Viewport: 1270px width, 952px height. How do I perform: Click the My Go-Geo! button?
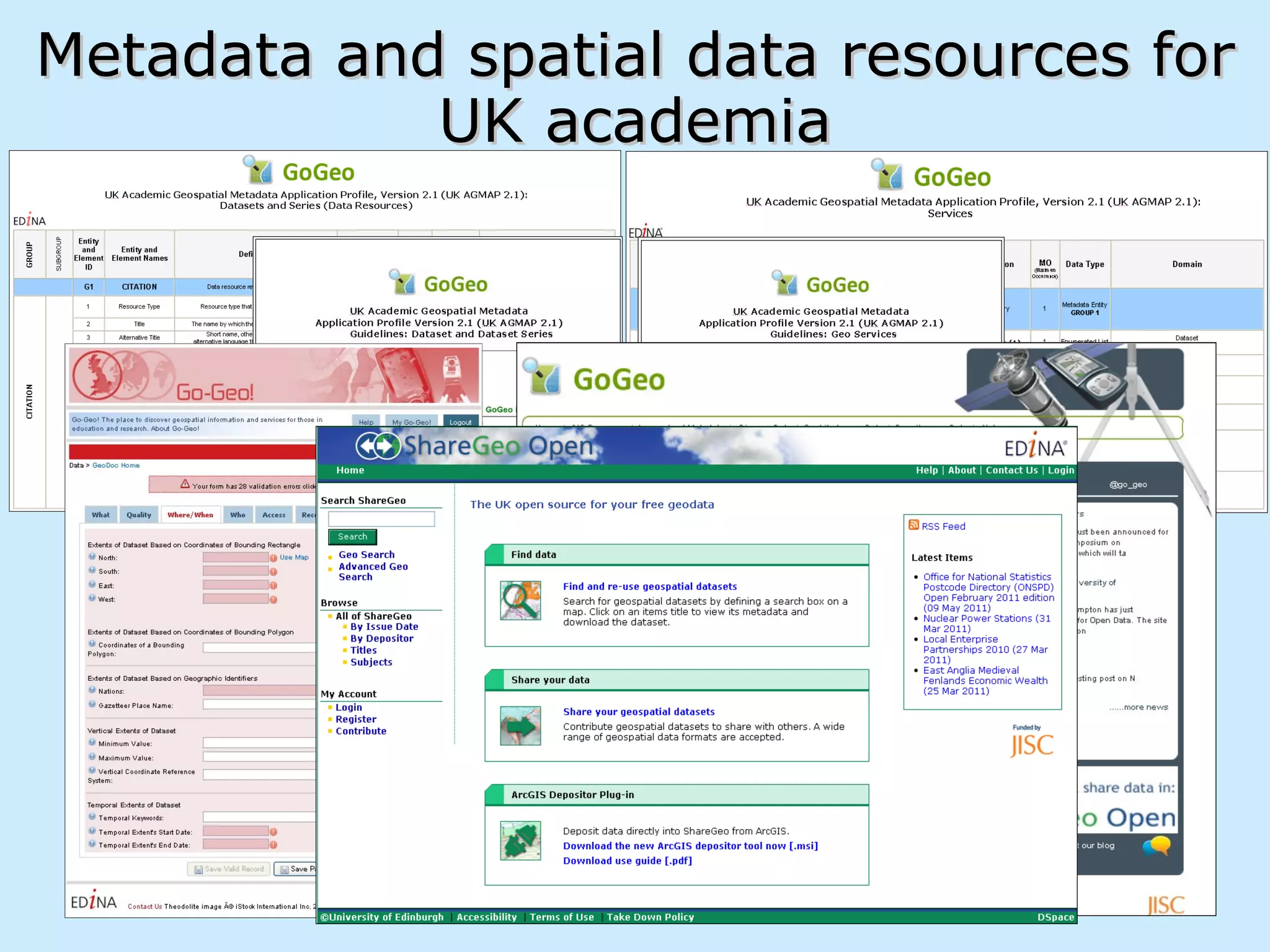[x=412, y=421]
